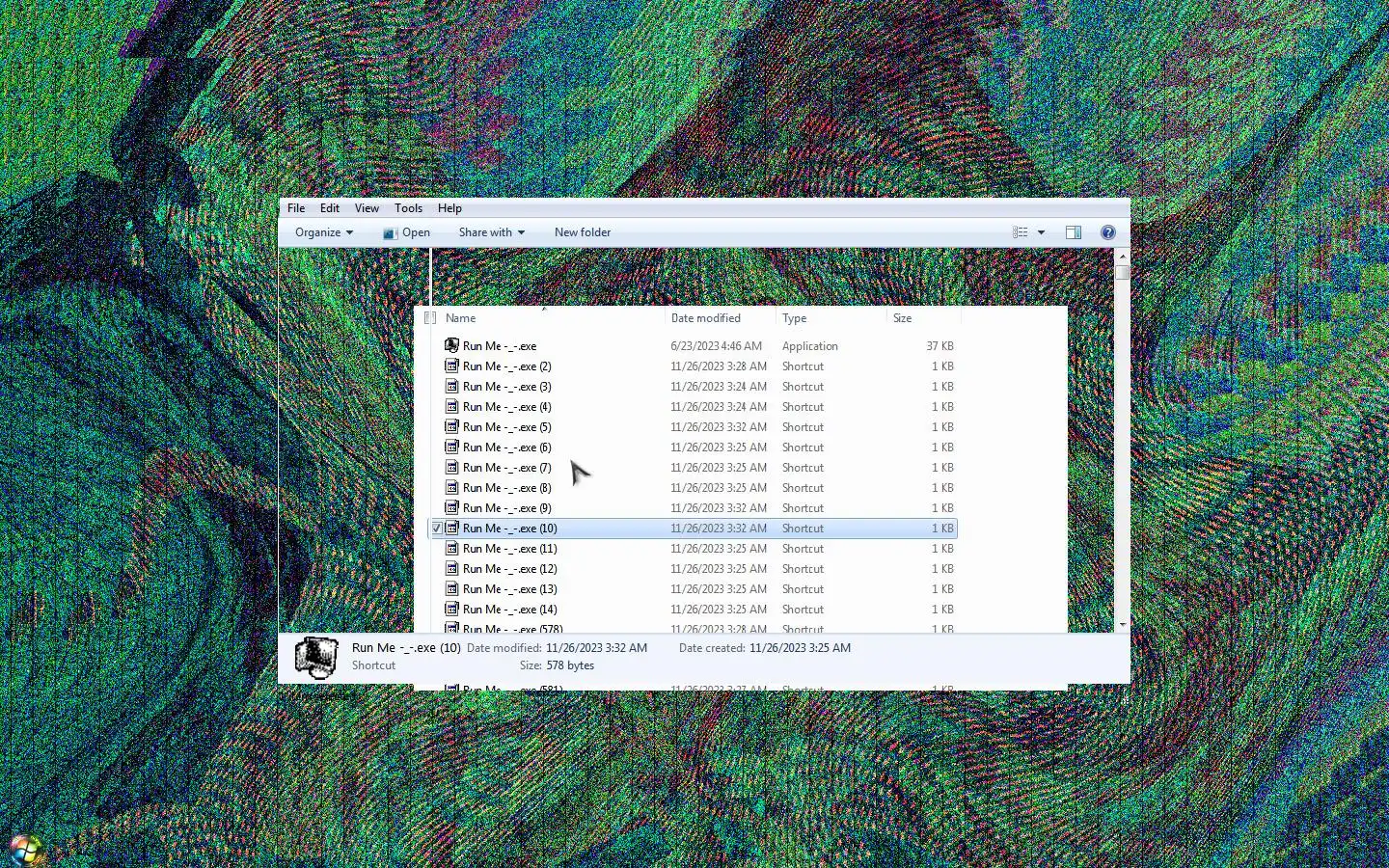Click the vertical scrollbar thumb

coord(1122,273)
